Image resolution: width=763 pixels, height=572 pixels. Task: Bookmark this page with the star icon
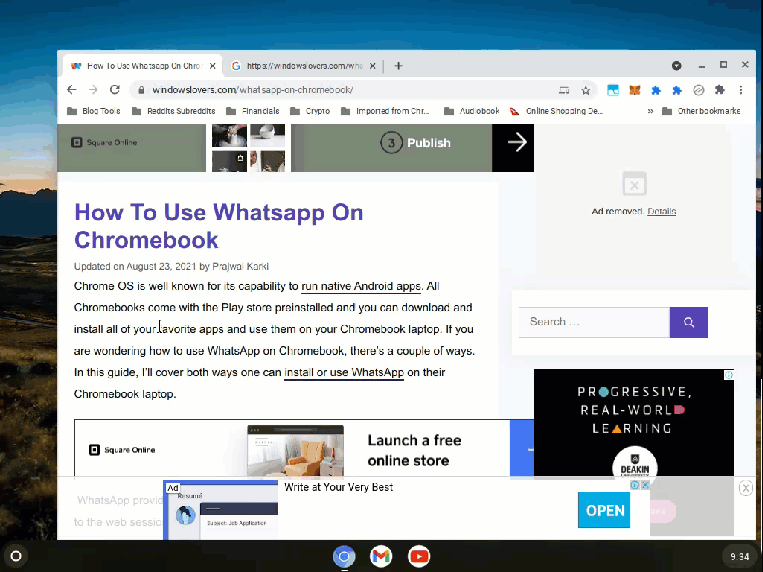pos(585,90)
